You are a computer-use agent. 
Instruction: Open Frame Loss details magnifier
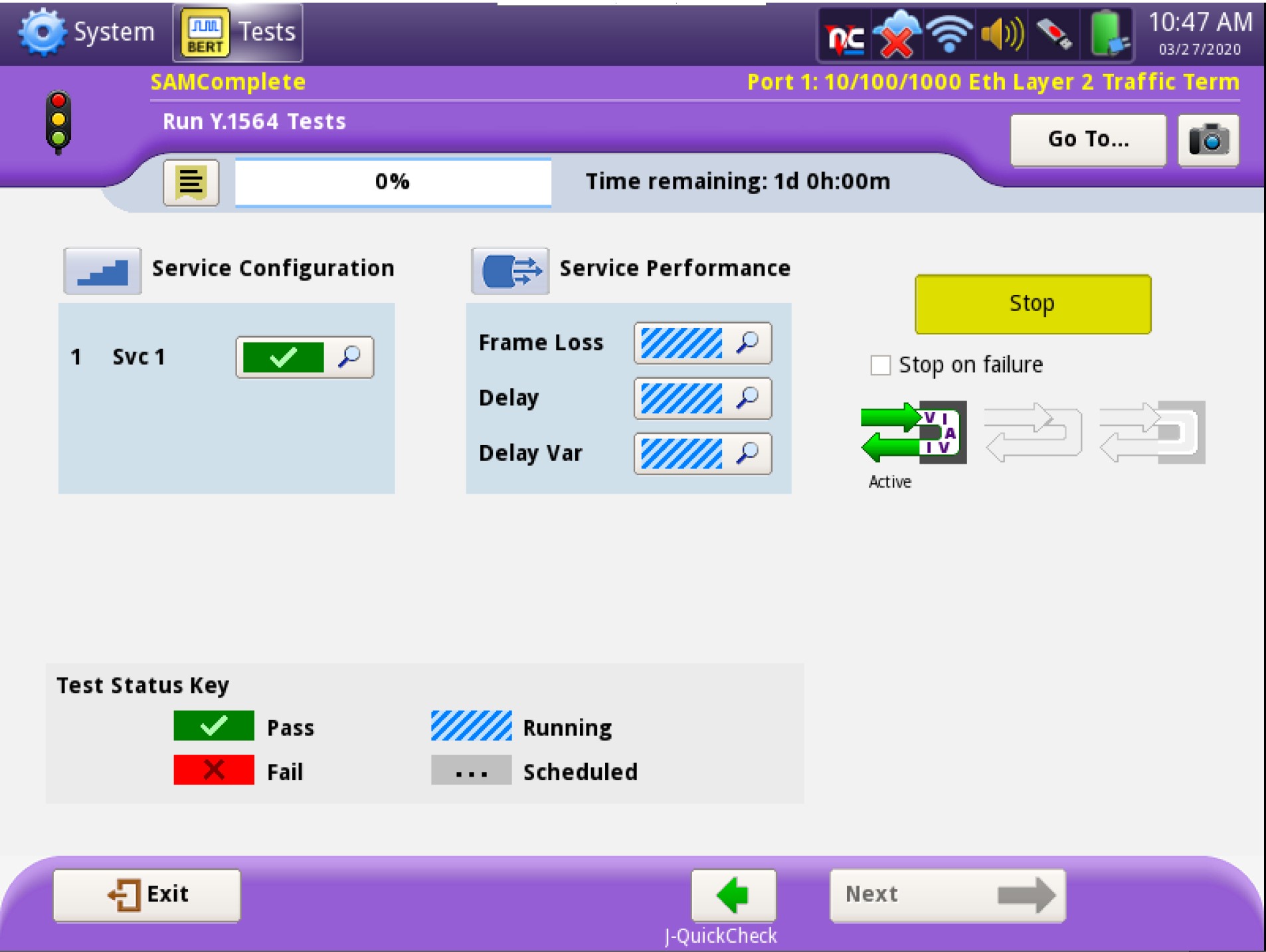click(747, 343)
